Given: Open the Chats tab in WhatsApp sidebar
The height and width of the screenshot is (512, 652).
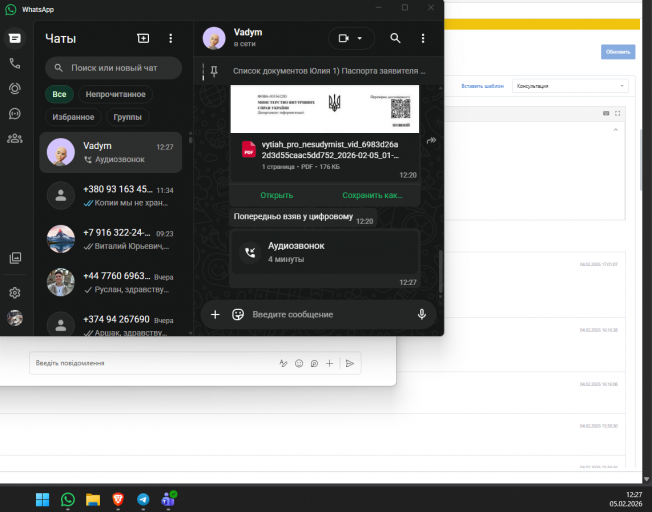Looking at the screenshot, I should pyautogui.click(x=15, y=38).
